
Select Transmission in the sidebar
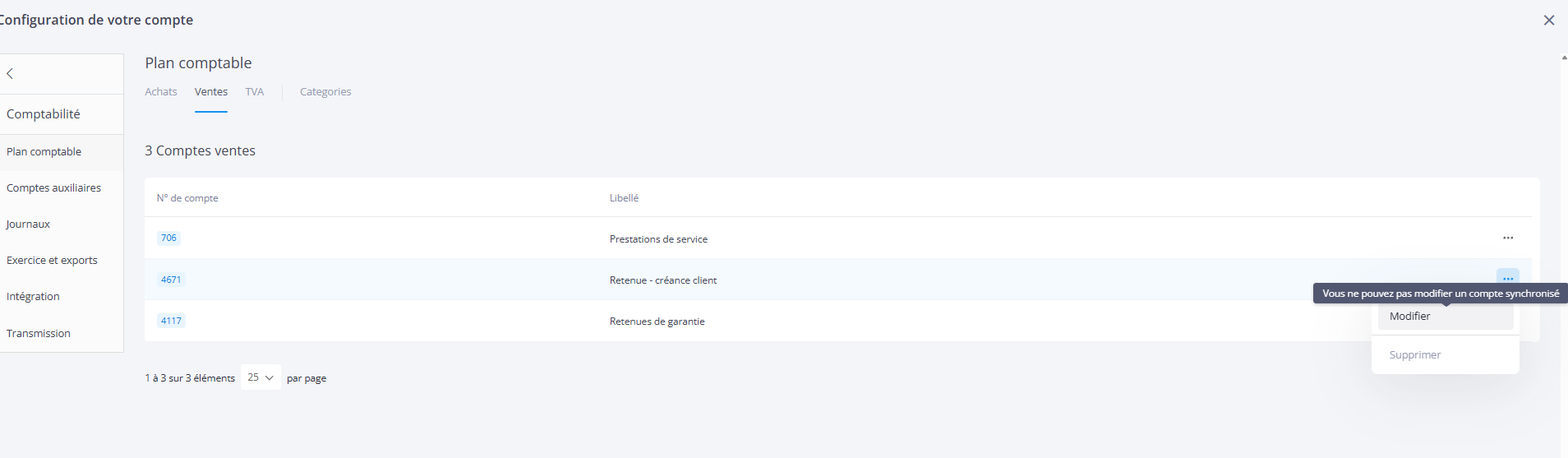click(39, 334)
